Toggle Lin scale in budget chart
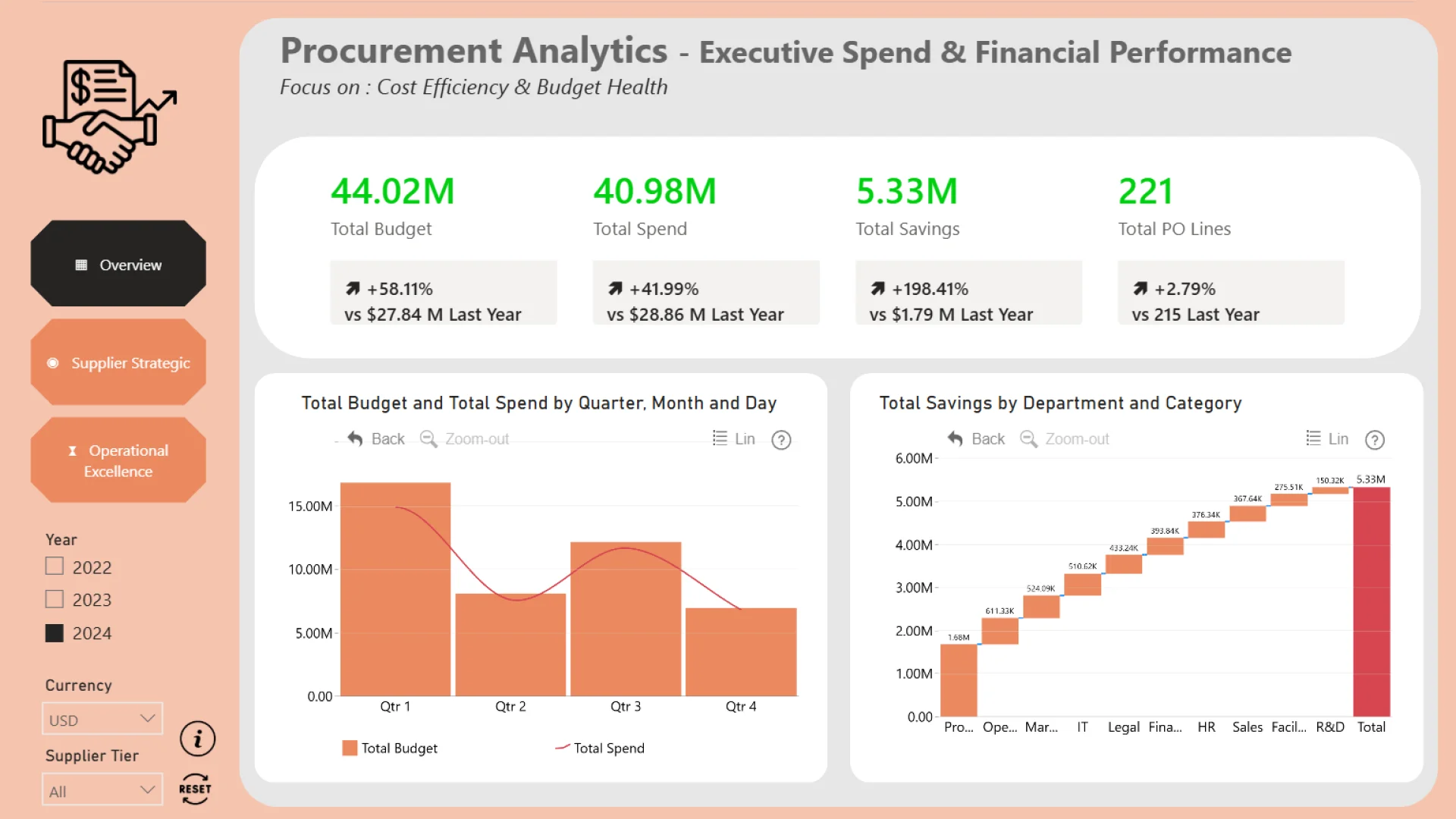The width and height of the screenshot is (1456, 819). (x=734, y=439)
